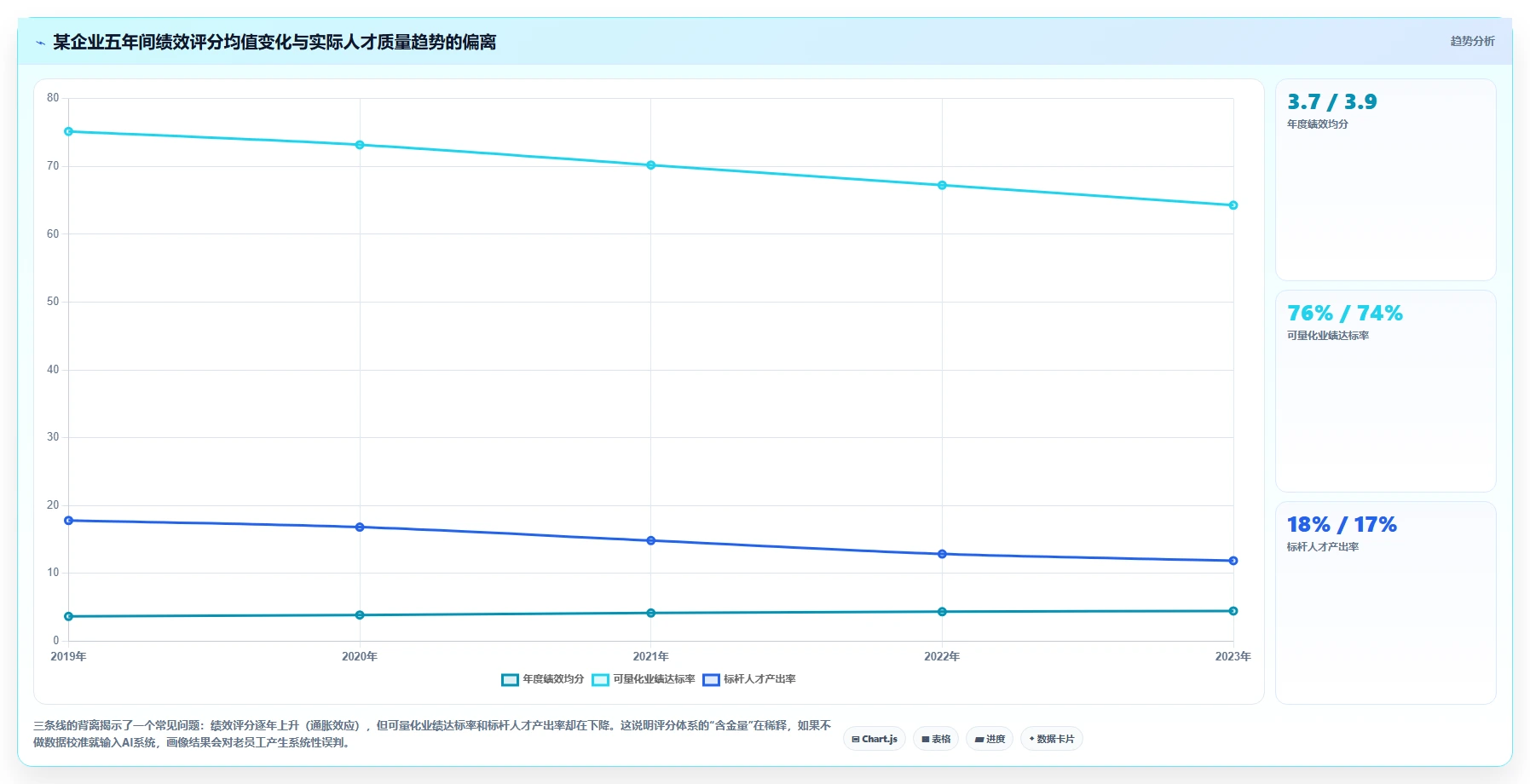This screenshot has height=784, width=1530.
Task: Select 2021年 point on 年度绩效均分 line
Action: pos(651,613)
